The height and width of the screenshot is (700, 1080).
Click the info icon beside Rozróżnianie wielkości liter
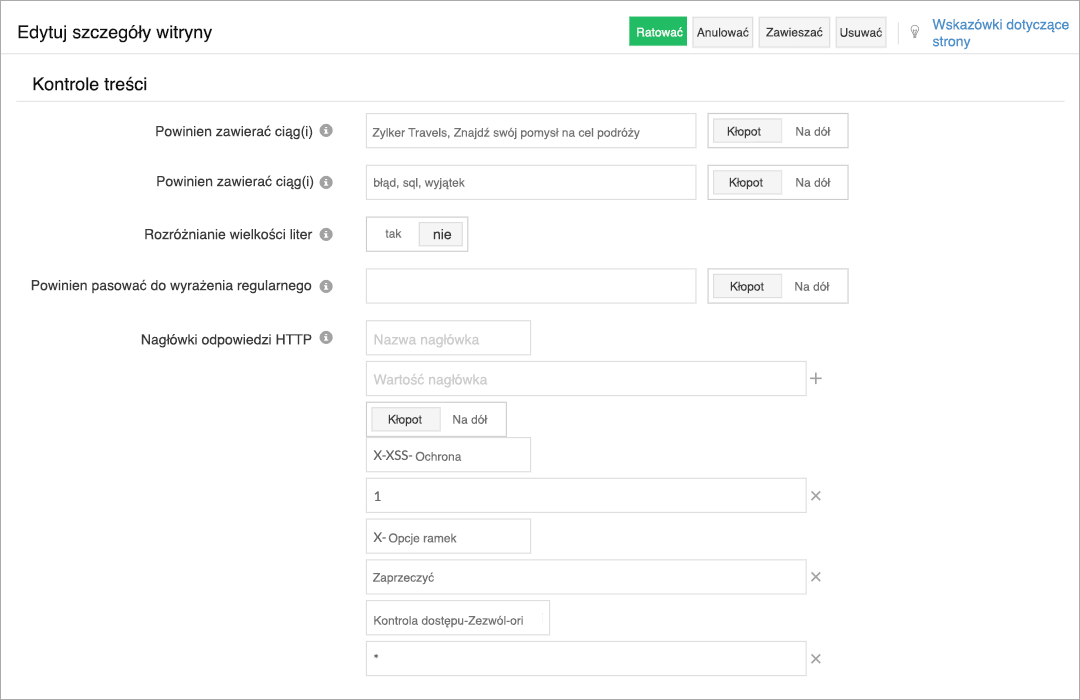[325, 234]
